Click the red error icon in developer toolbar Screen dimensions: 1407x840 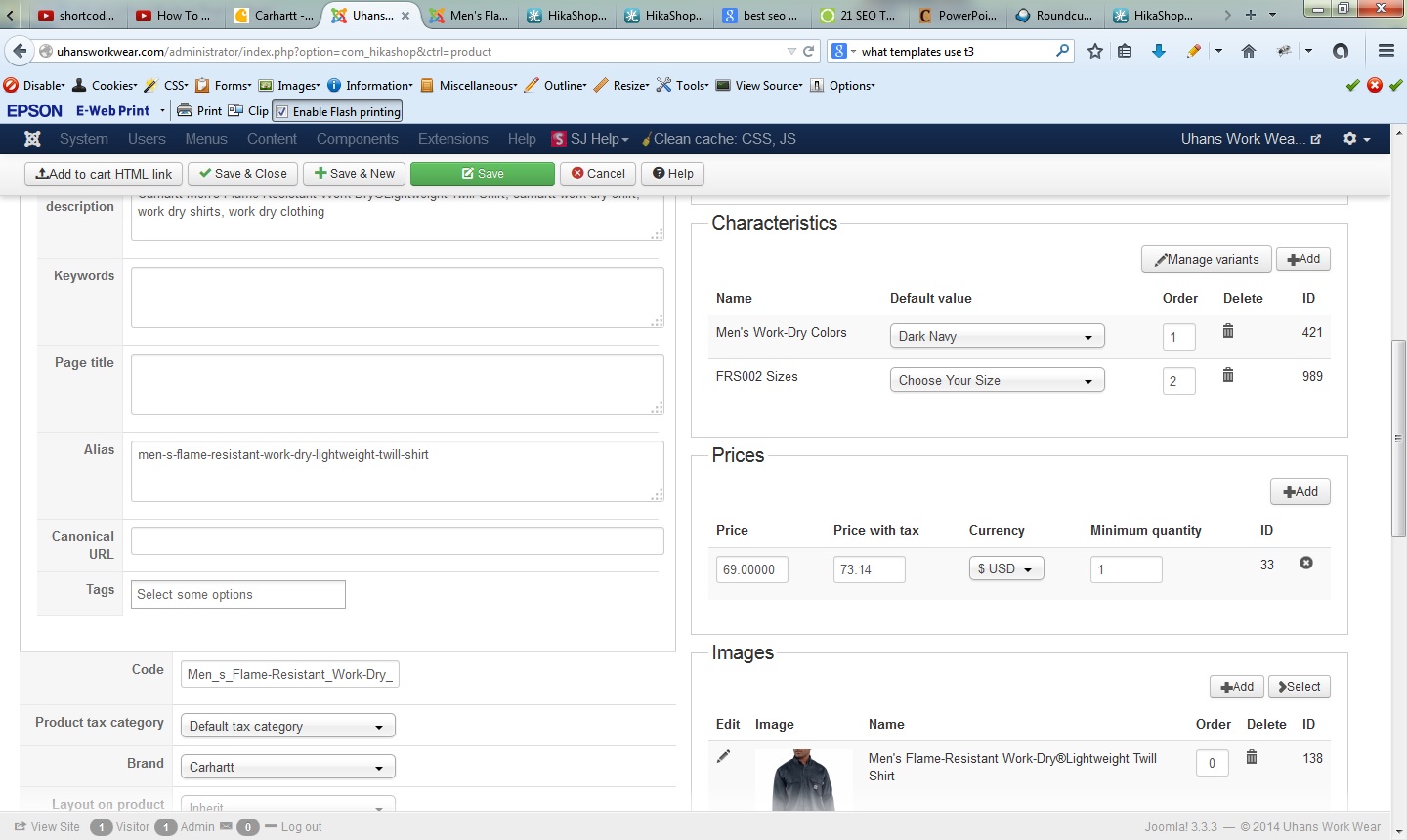coord(1375,85)
